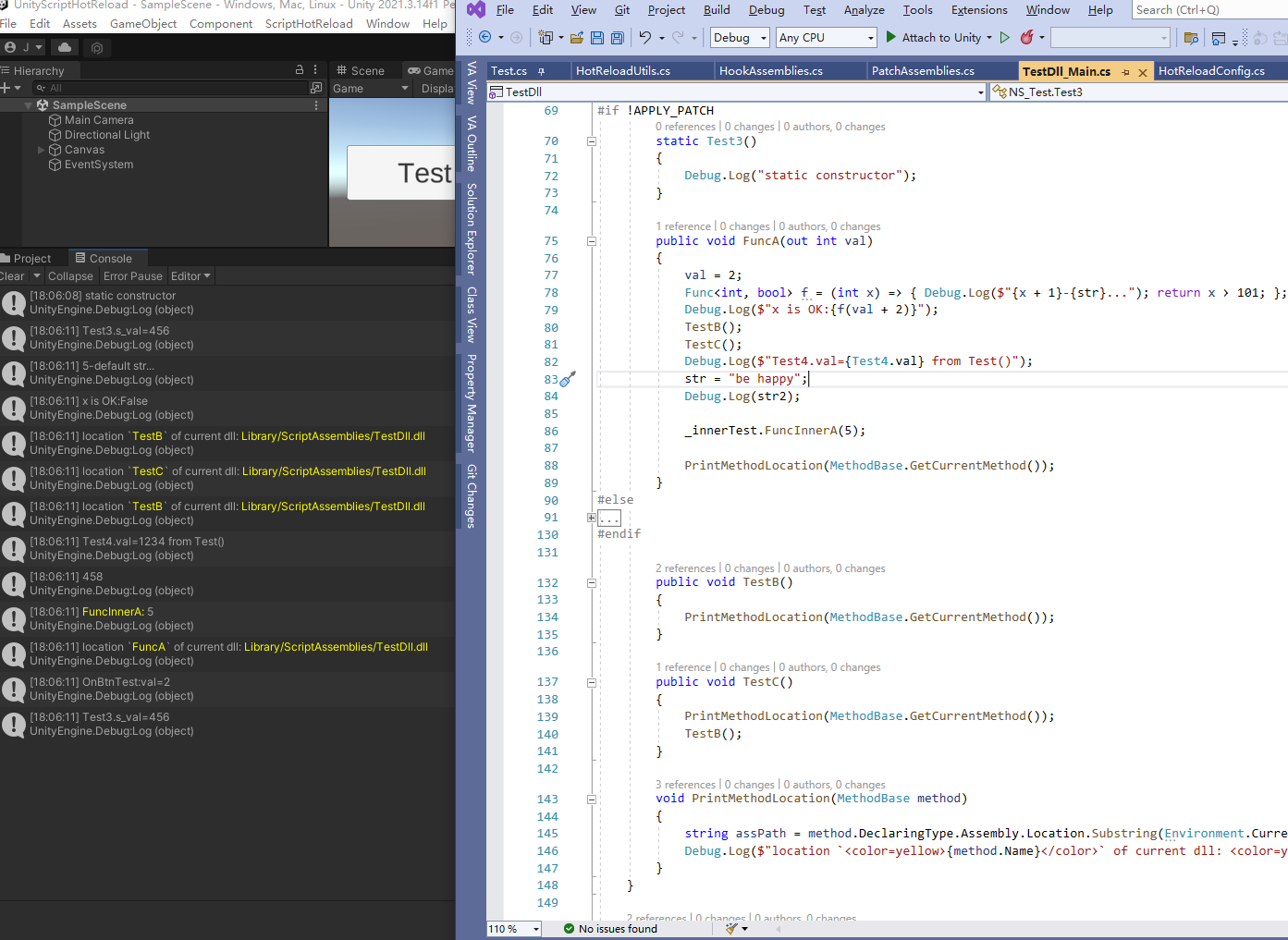Clear the Unity Console log
Screen dimensions: 1288x940
pyautogui.click(x=12, y=276)
